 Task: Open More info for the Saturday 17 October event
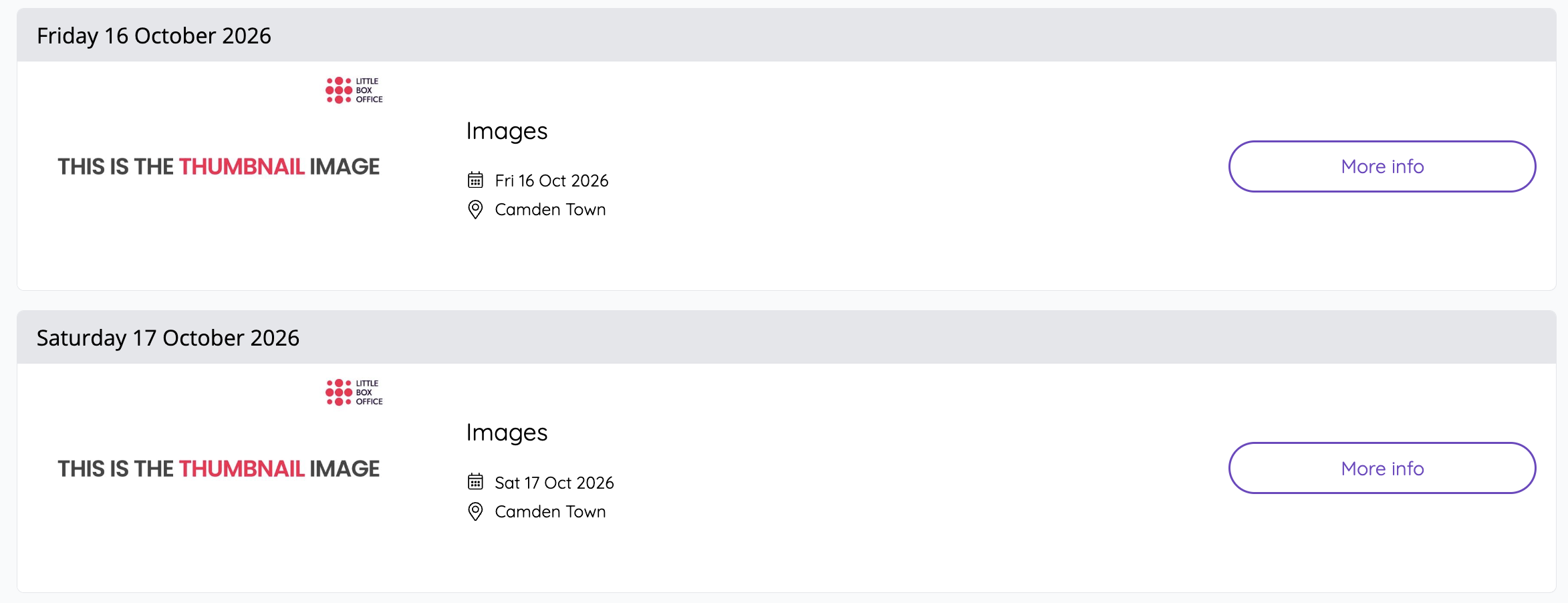pos(1382,468)
